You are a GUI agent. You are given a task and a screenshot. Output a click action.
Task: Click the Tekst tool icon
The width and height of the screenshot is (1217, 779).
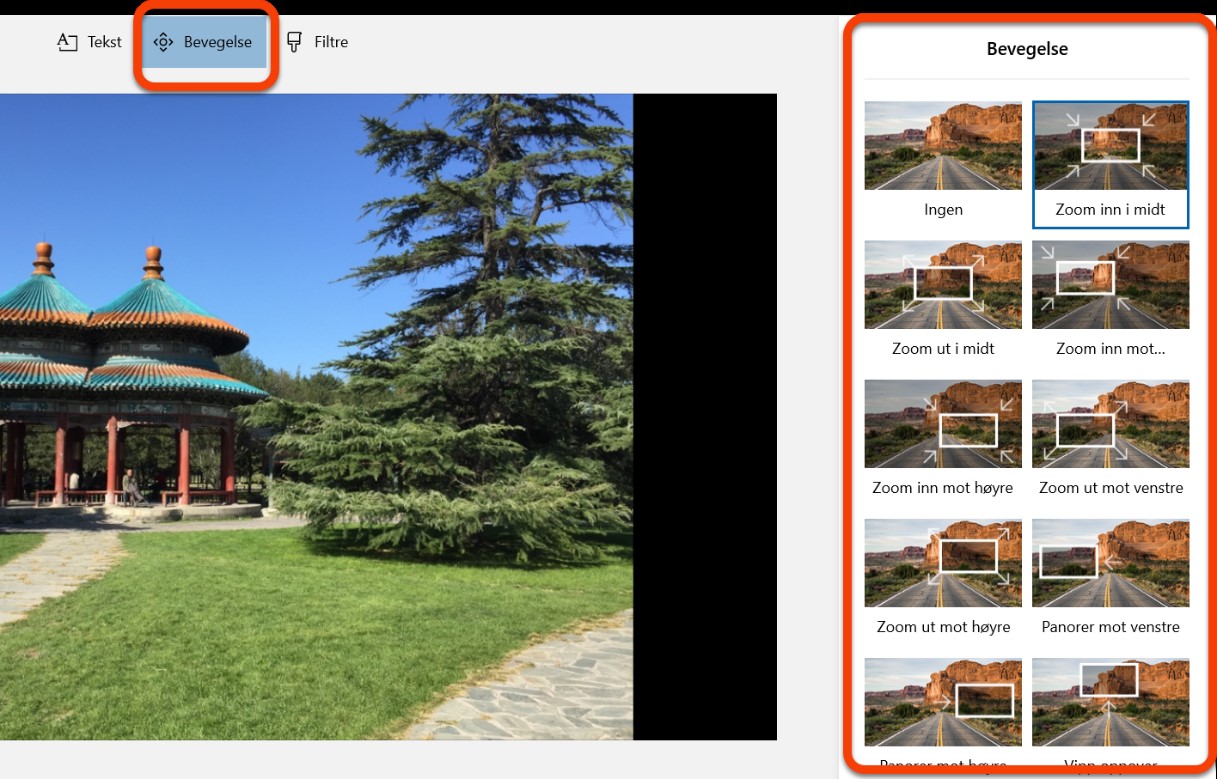click(x=67, y=42)
